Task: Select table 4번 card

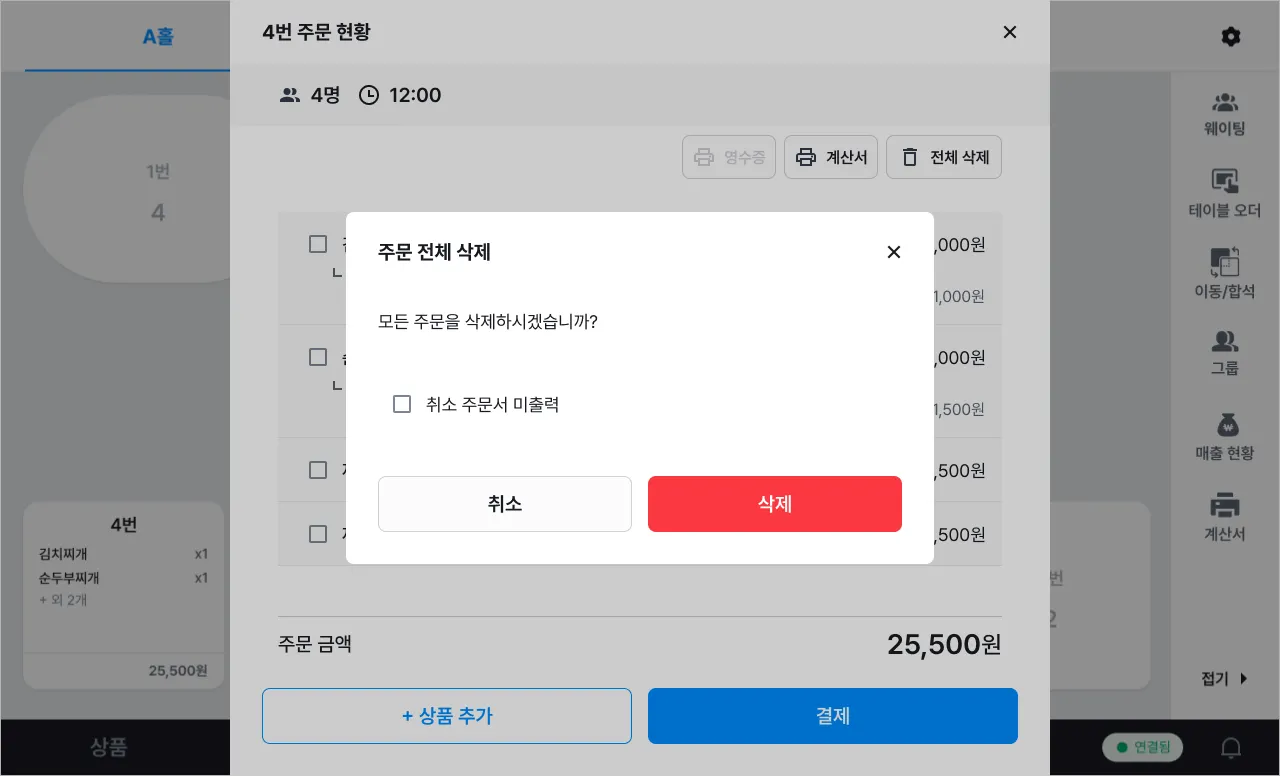Action: click(123, 595)
